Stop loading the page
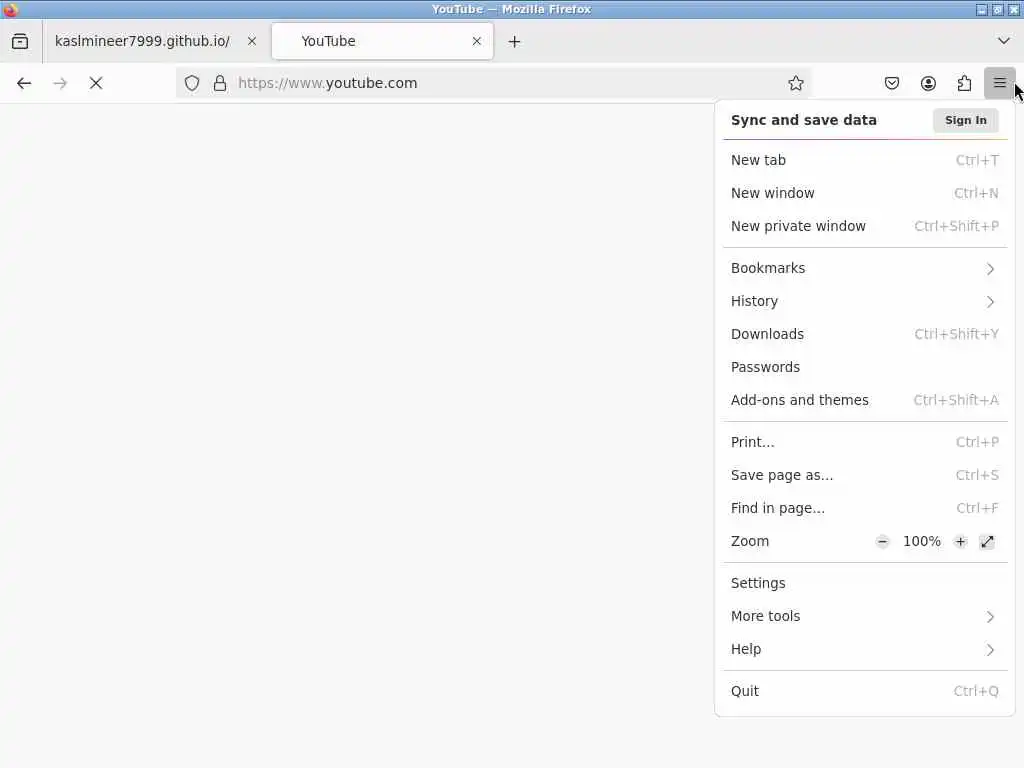This screenshot has width=1024, height=768. click(x=96, y=83)
